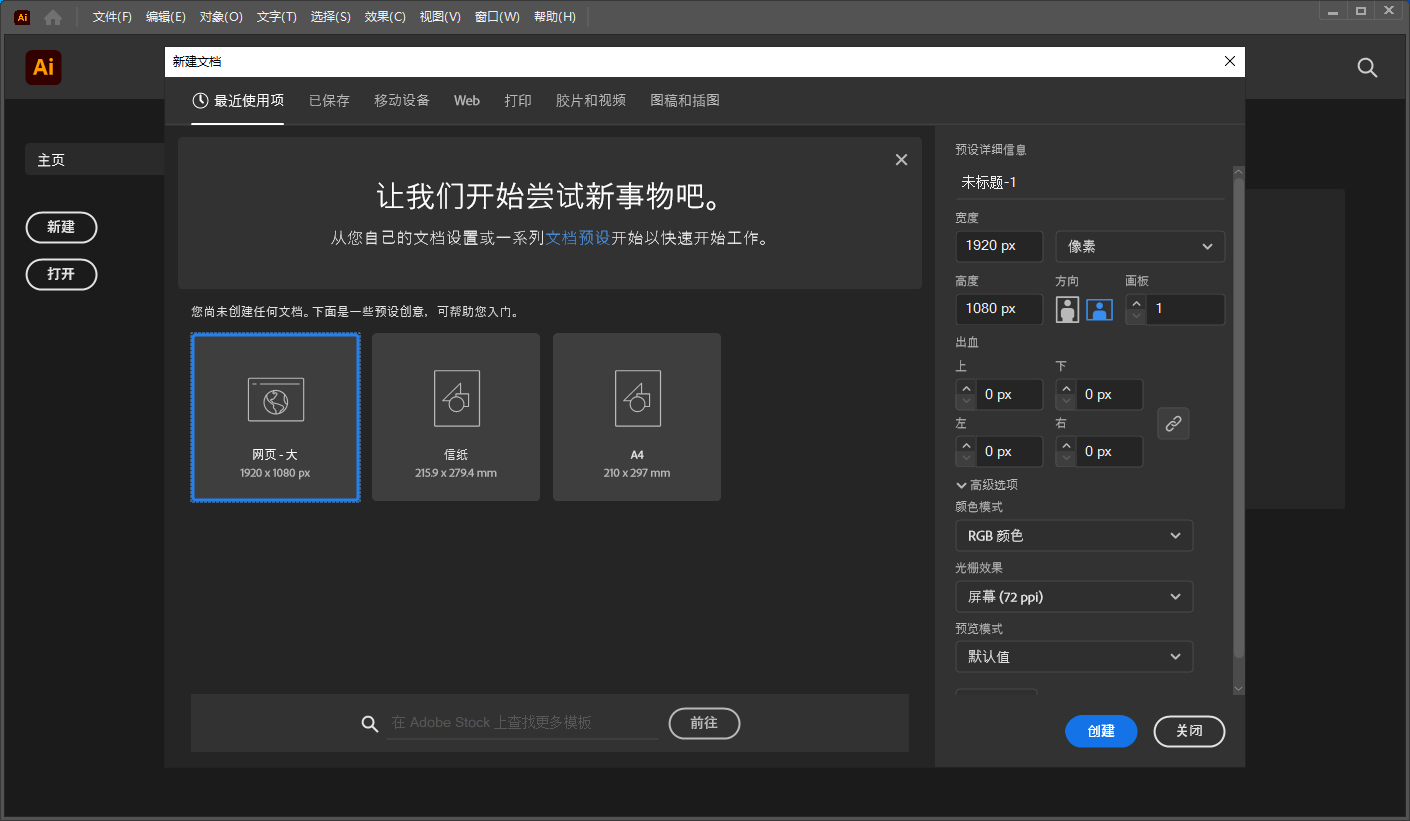Viewport: 1410px width, 821px height.
Task: Click the 创建 button
Action: pyautogui.click(x=1101, y=731)
